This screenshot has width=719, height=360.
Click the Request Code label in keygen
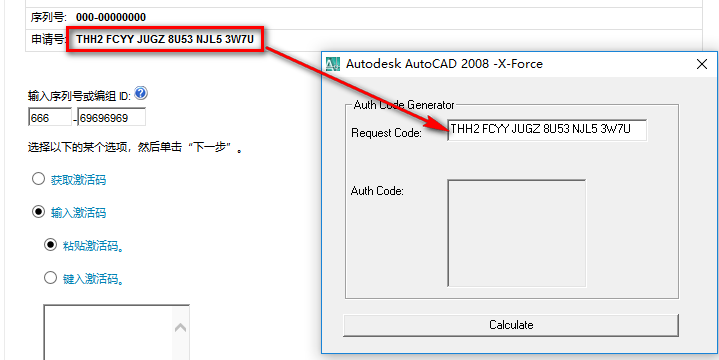point(386,133)
